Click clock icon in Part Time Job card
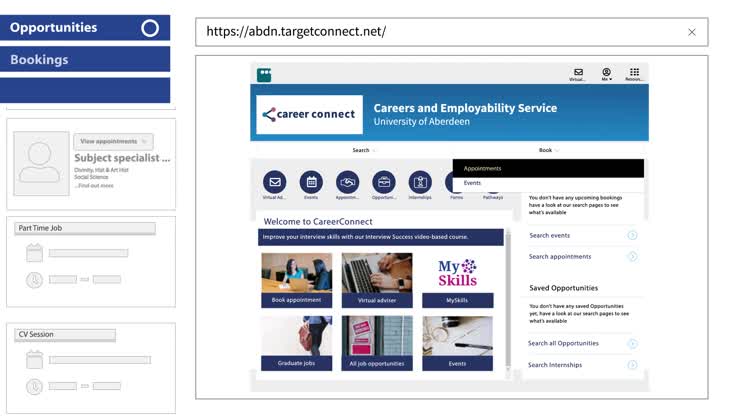The image size is (740, 416). (34, 280)
